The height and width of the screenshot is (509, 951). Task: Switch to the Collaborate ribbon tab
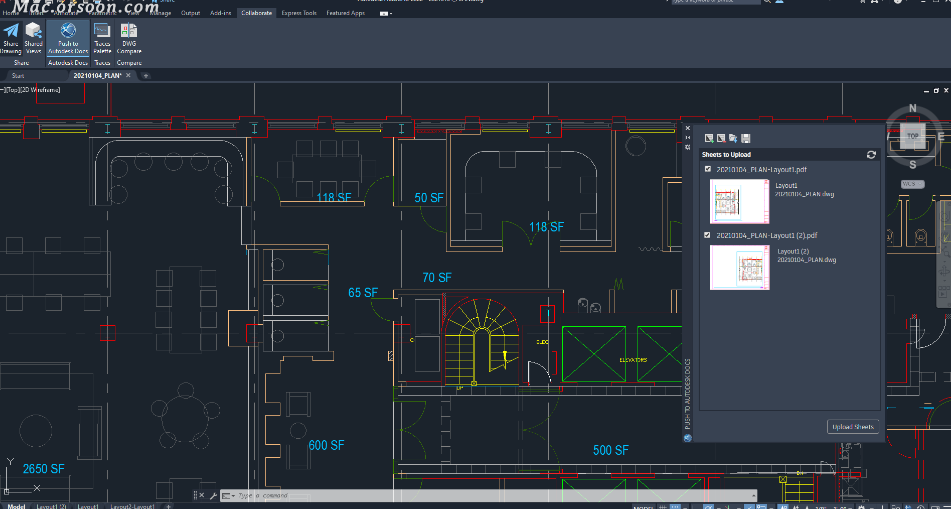[x=257, y=13]
